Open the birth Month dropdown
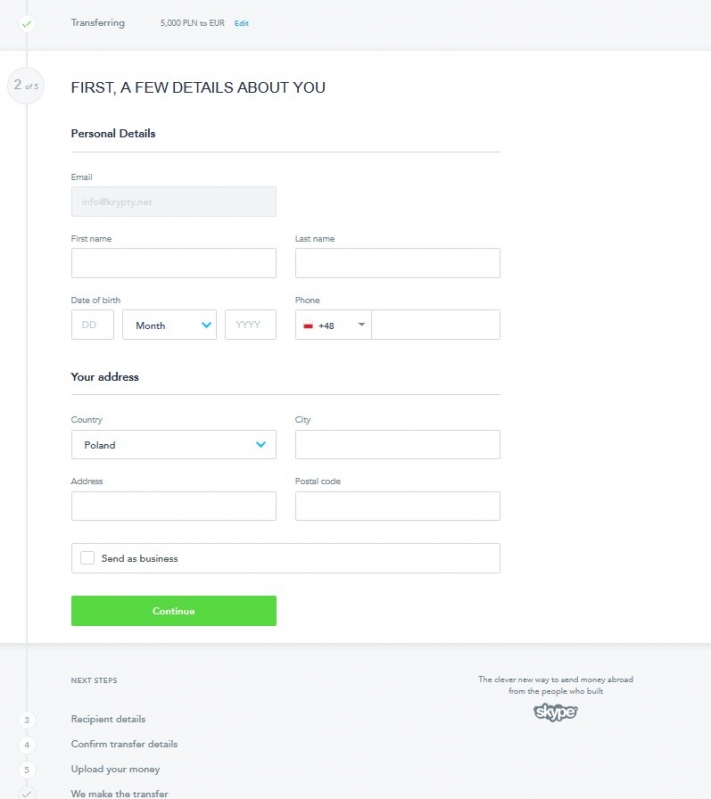The width and height of the screenshot is (711, 799). [x=169, y=325]
